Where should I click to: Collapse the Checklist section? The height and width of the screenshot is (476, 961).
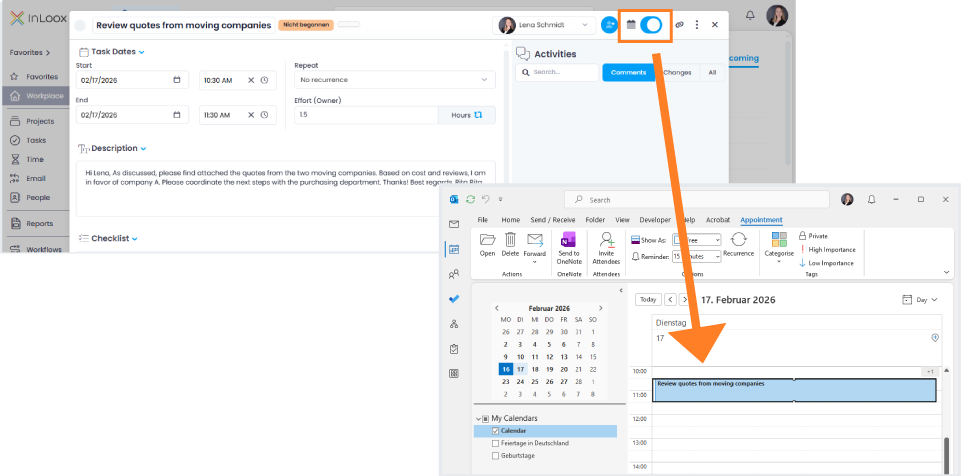coord(135,238)
